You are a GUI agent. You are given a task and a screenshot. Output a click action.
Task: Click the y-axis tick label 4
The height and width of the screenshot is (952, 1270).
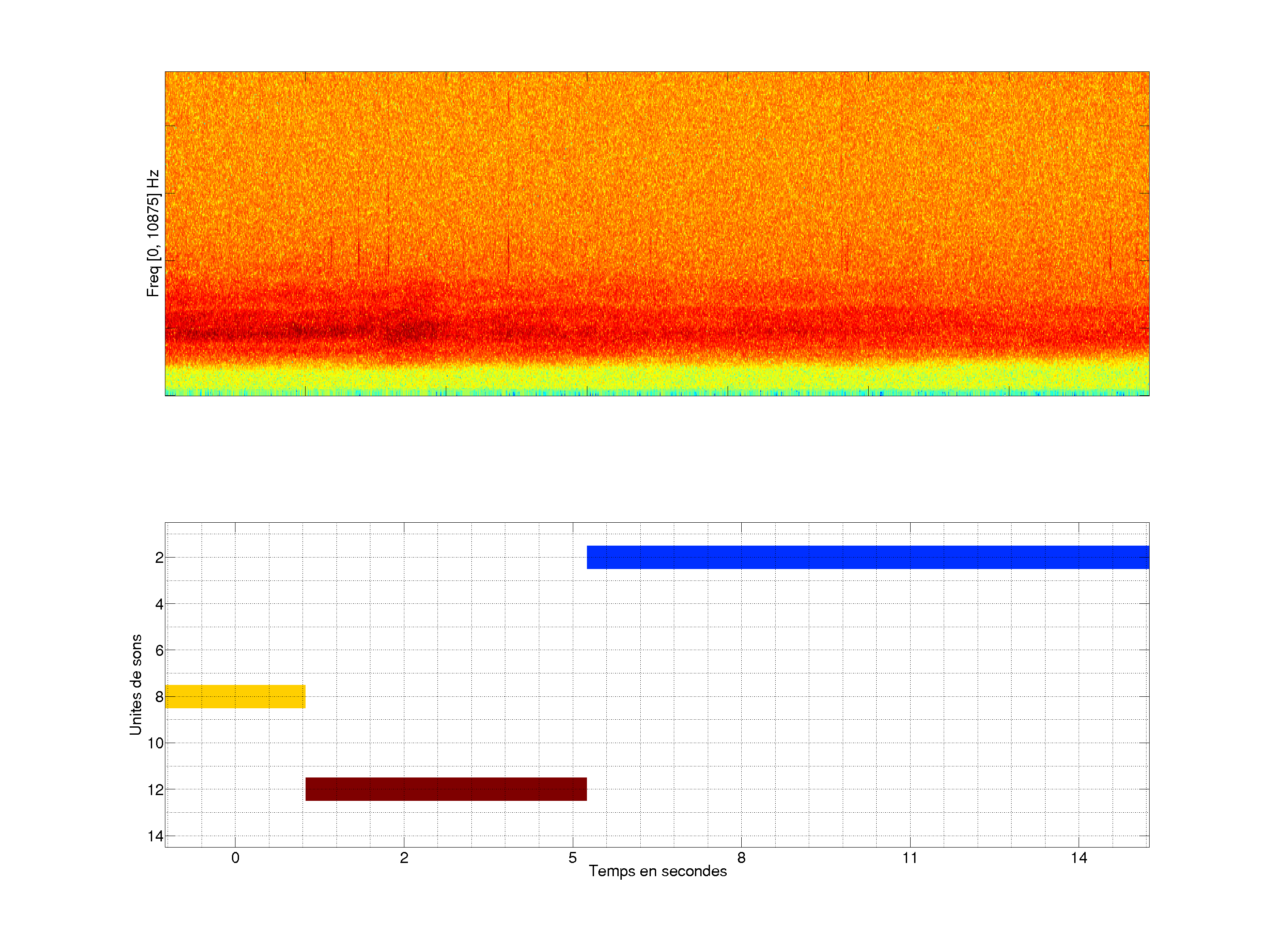click(x=159, y=604)
